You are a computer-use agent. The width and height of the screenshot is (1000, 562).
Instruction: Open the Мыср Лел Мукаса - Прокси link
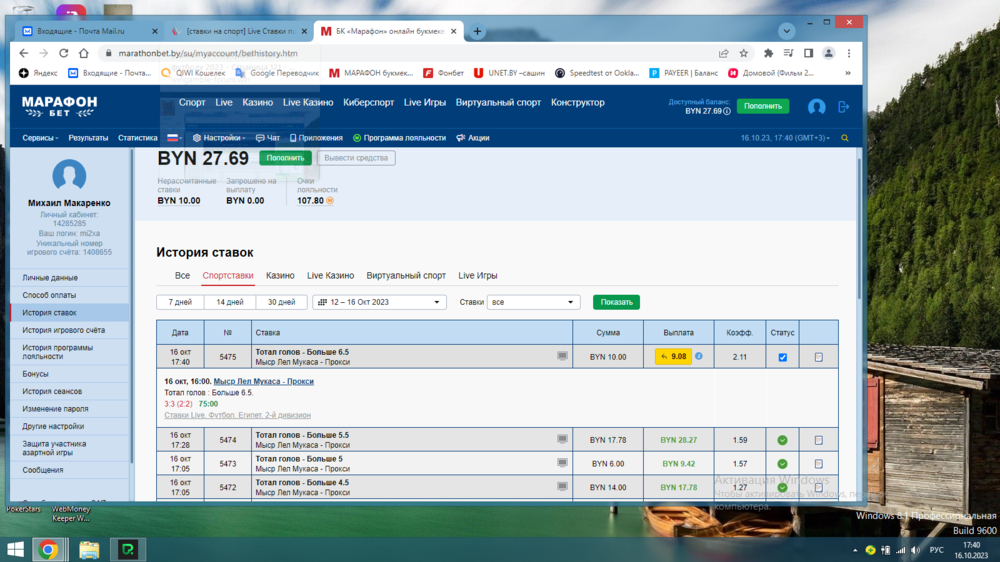pyautogui.click(x=263, y=381)
